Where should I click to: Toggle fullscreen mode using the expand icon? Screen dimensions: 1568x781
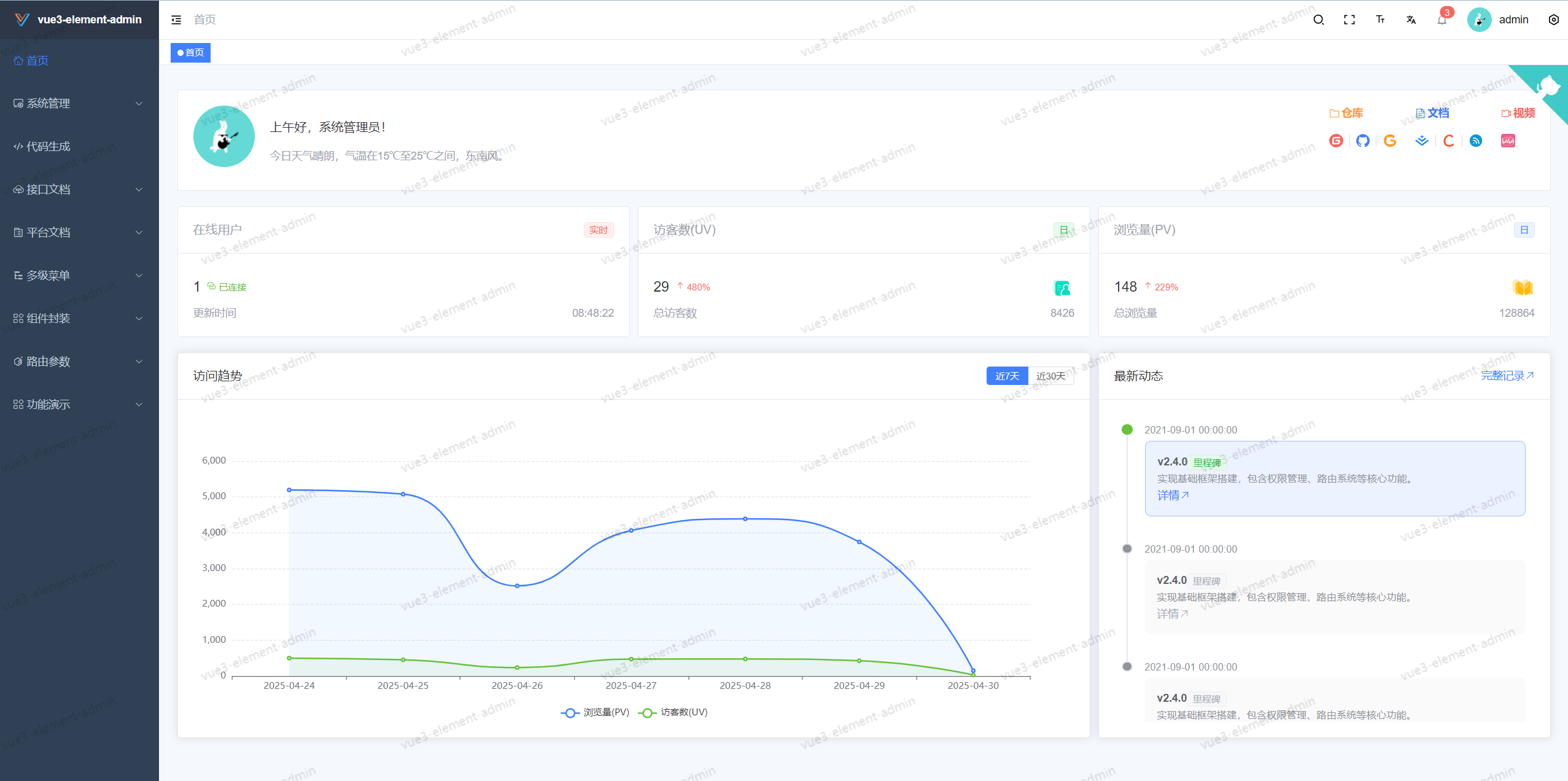tap(1349, 20)
